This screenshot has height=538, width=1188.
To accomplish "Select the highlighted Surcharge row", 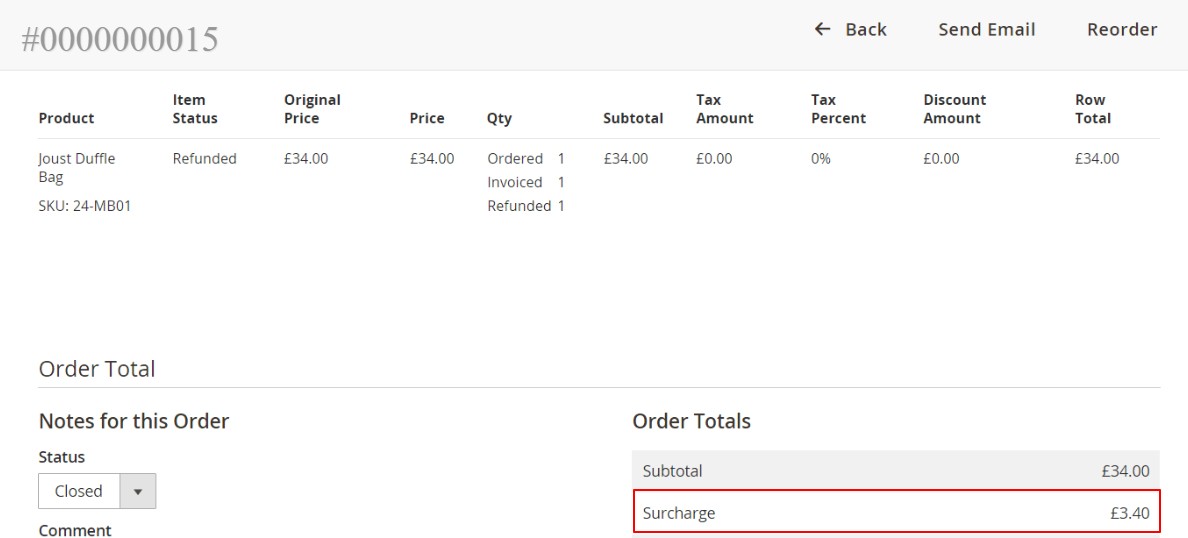I will 896,513.
